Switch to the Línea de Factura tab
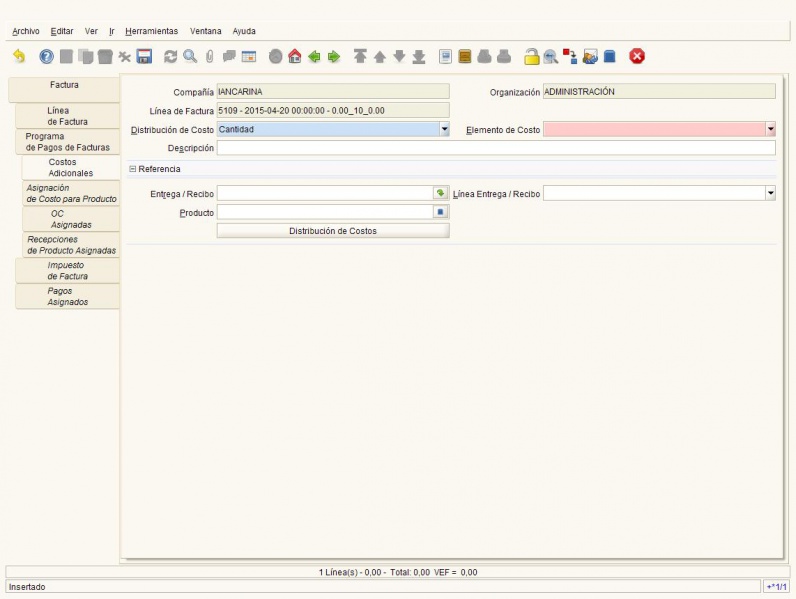This screenshot has height=599, width=796. pyautogui.click(x=68, y=116)
